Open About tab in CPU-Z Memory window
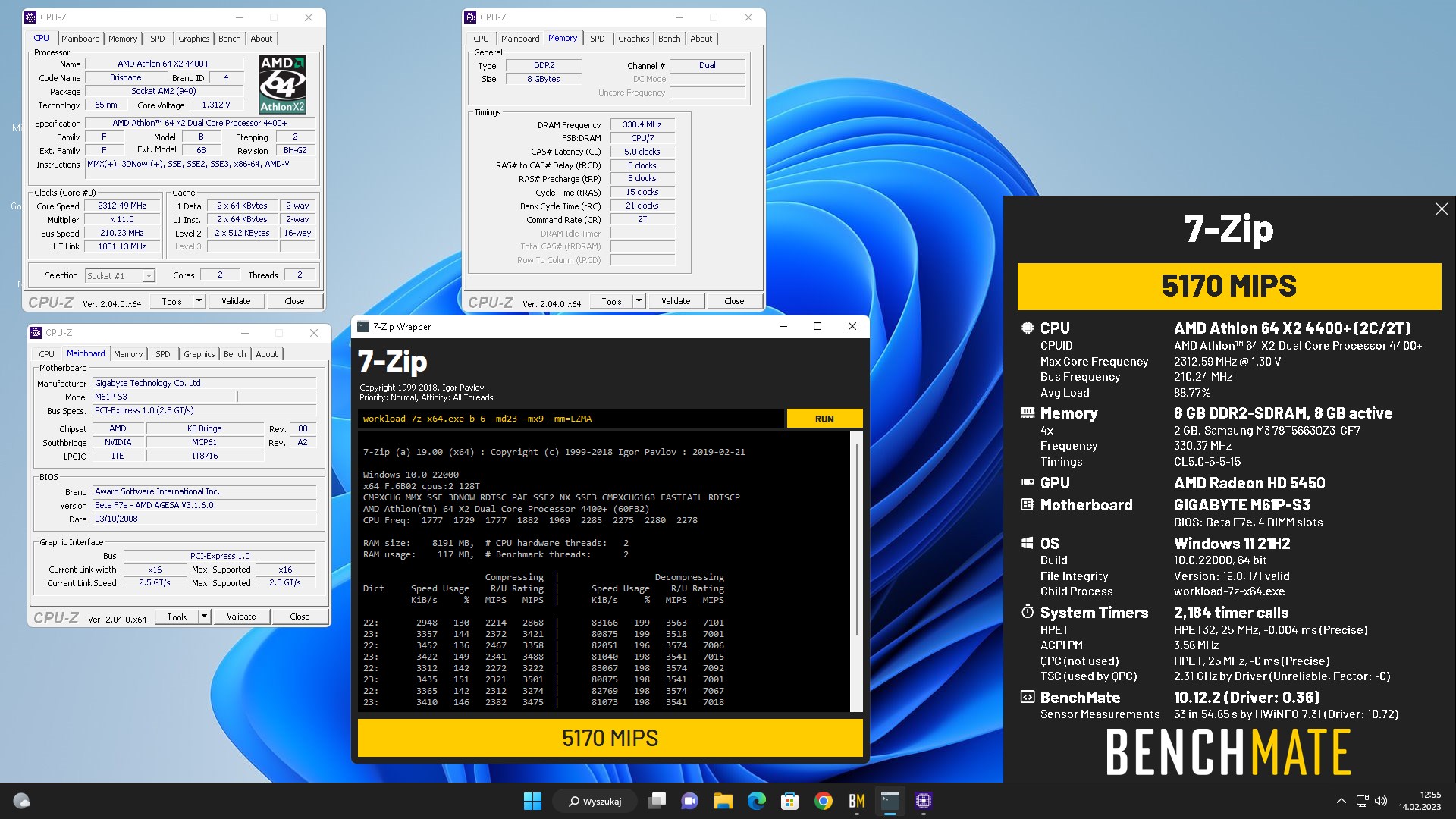The image size is (1456, 819). 701,39
